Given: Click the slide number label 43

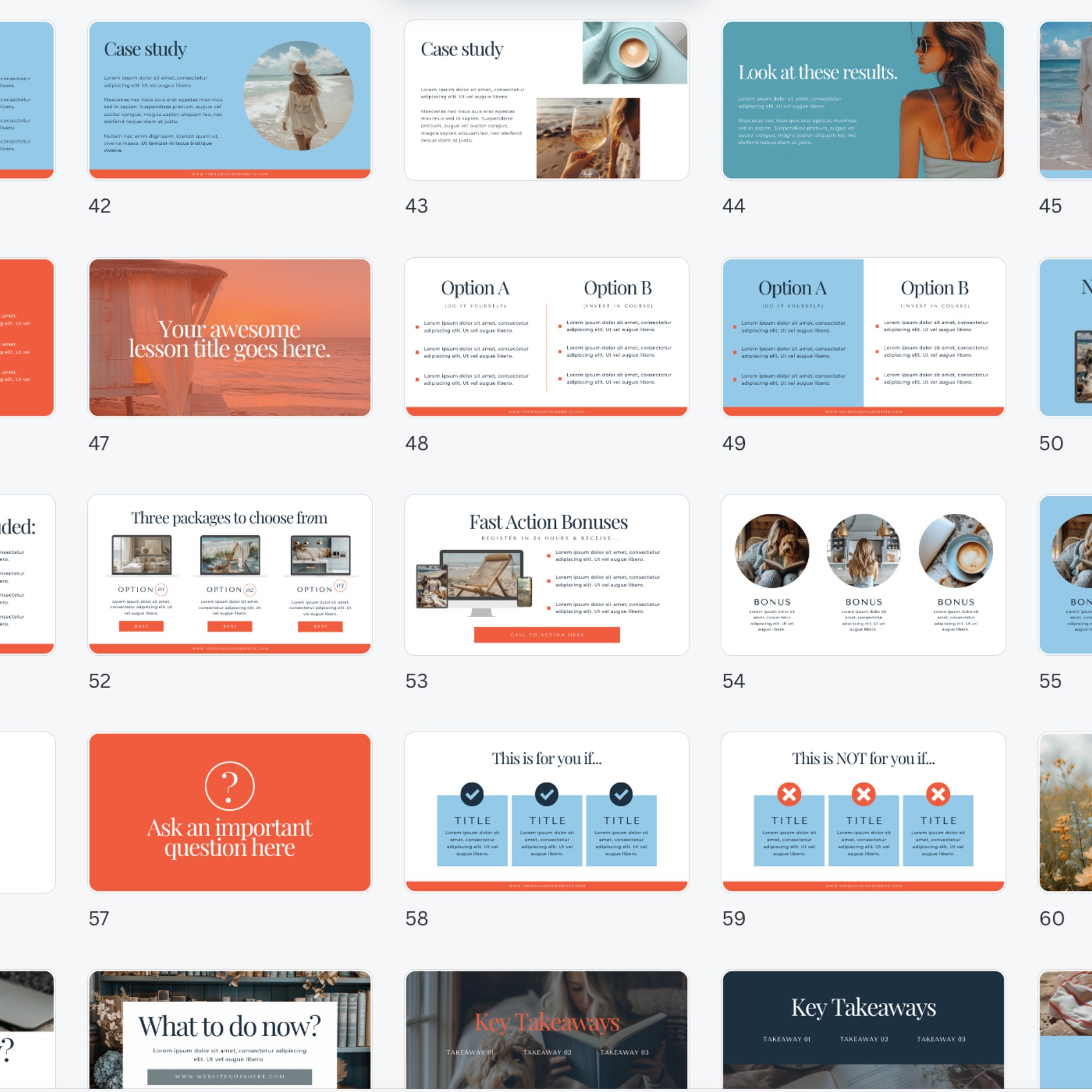Looking at the screenshot, I should pos(417,206).
